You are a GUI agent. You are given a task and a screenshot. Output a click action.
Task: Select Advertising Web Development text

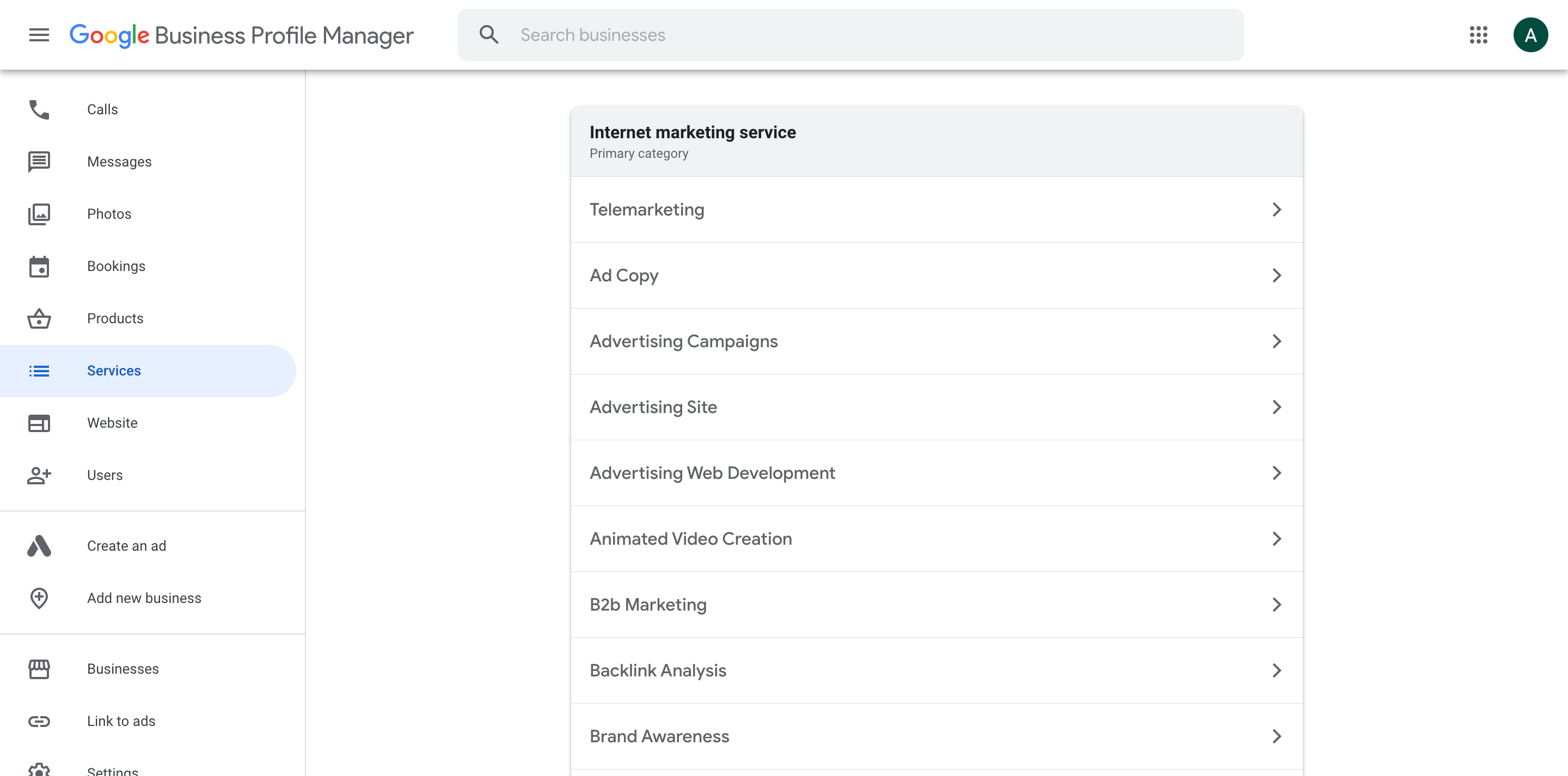(x=712, y=473)
